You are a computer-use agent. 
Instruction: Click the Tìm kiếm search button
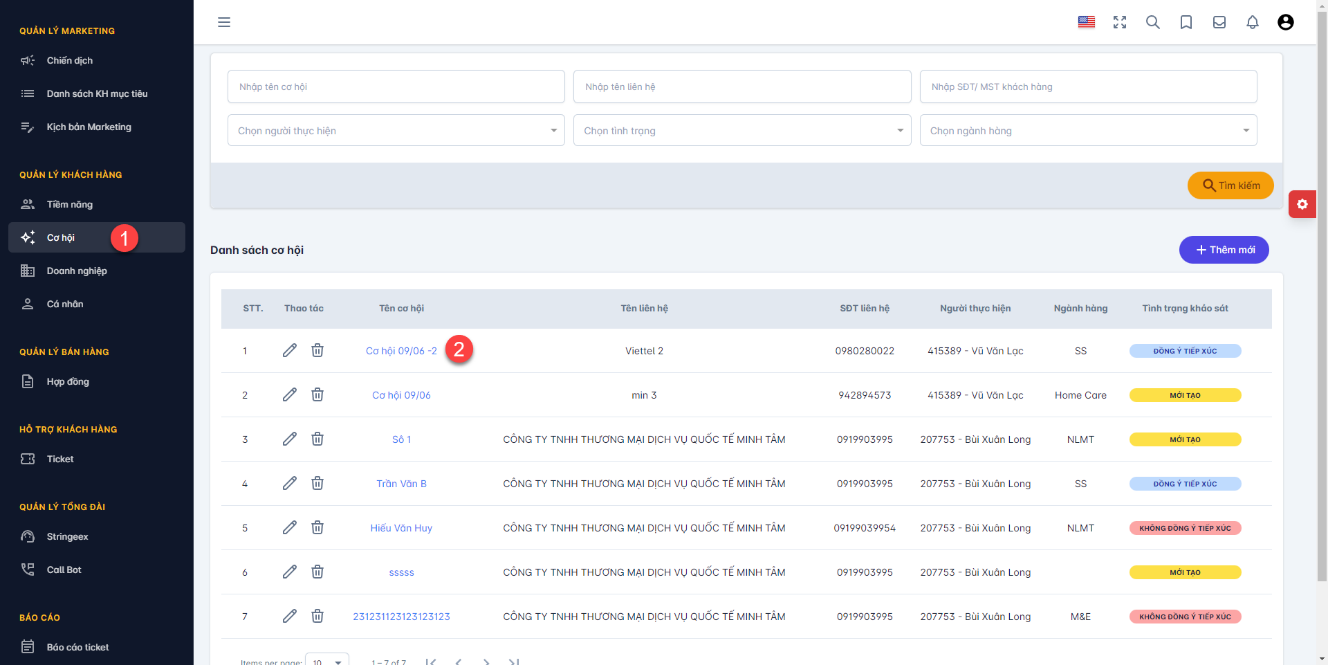point(1230,185)
